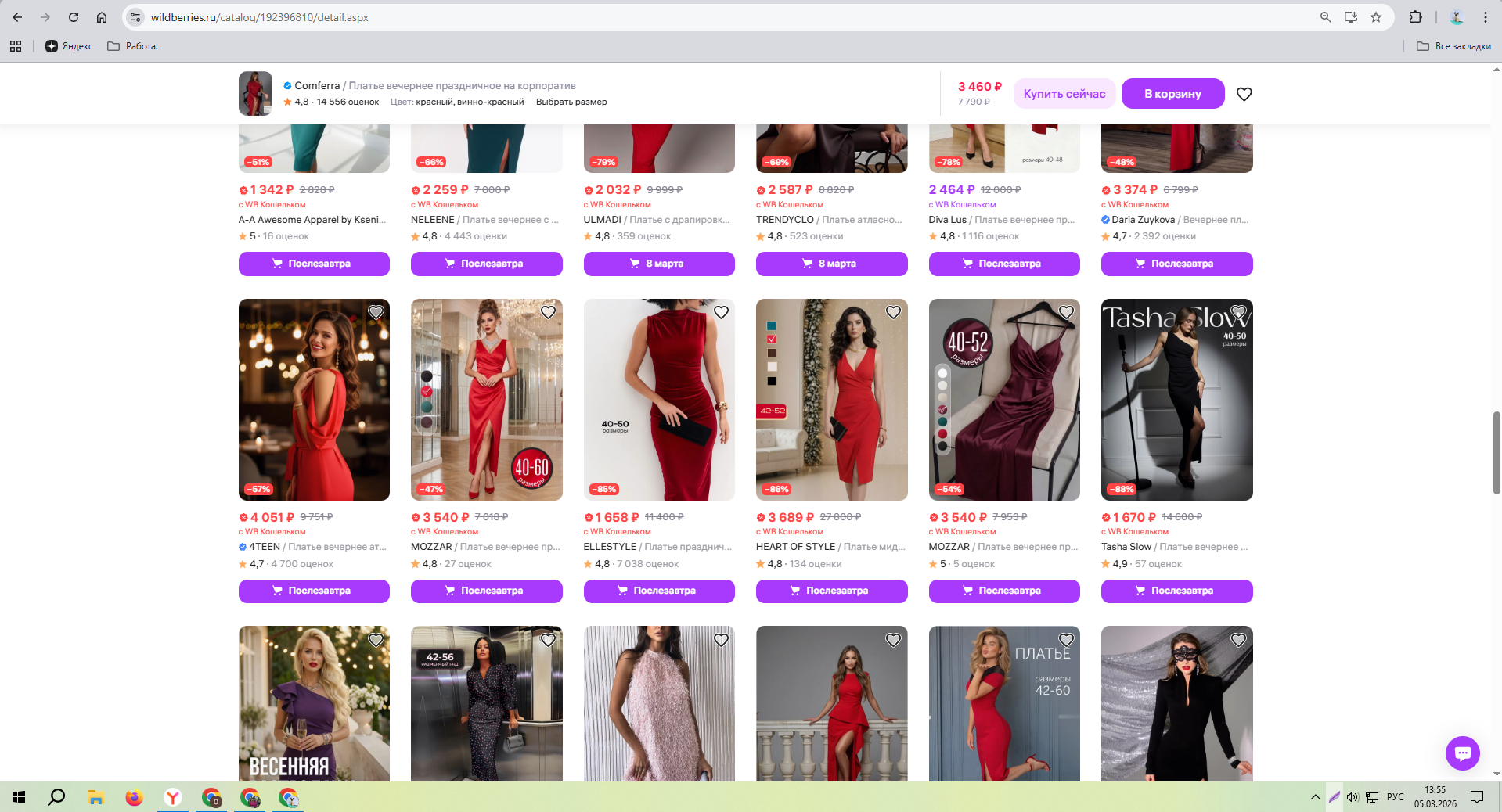The image size is (1502, 812).
Task: Go forward to the next page
Action: coord(45,17)
